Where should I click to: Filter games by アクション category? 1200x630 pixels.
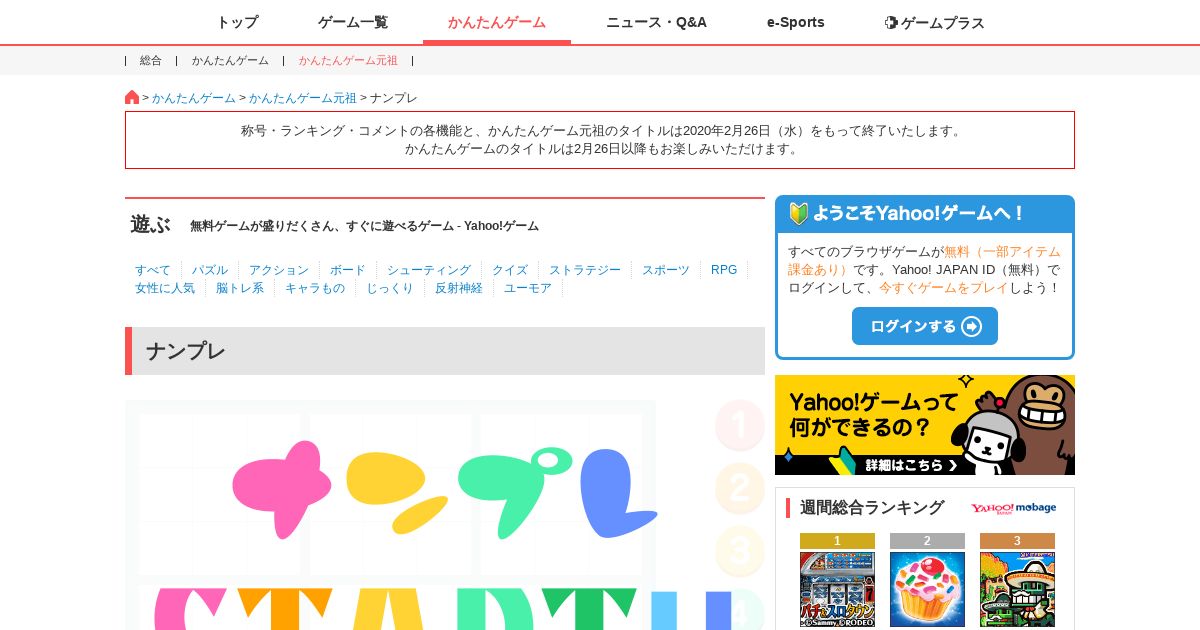tap(279, 270)
